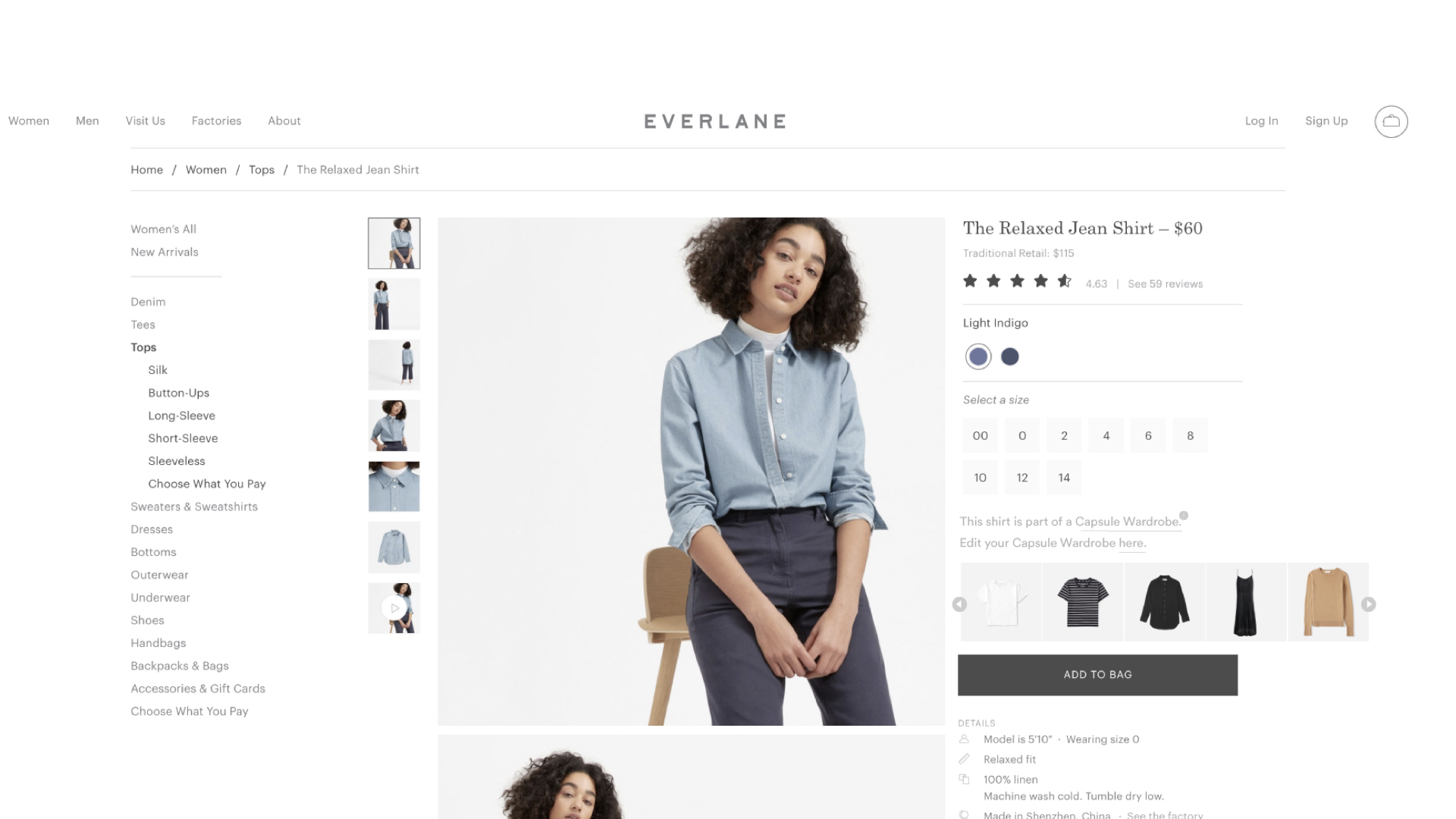Click striped shirt in Capsule Wardrobe
1456x819 pixels.
tap(1082, 601)
